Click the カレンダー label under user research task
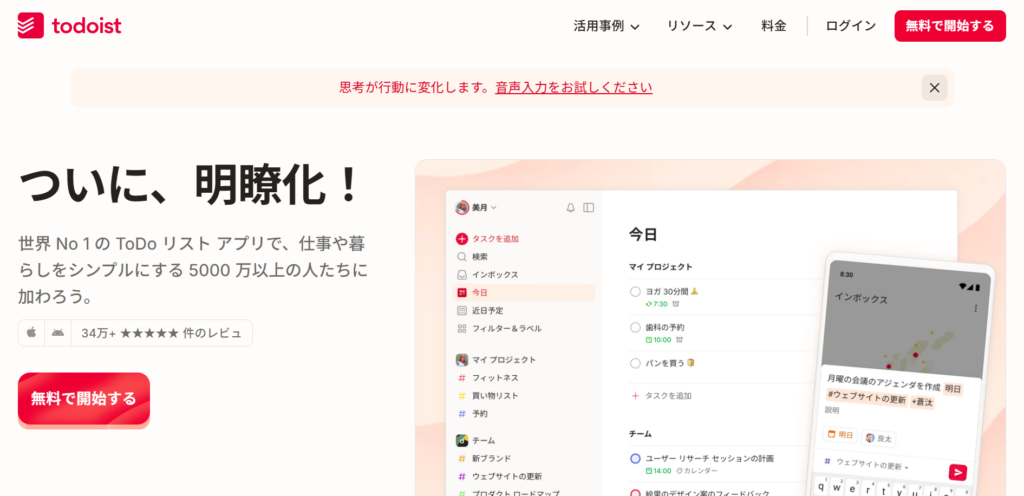The height and width of the screenshot is (496, 1024). click(697, 471)
